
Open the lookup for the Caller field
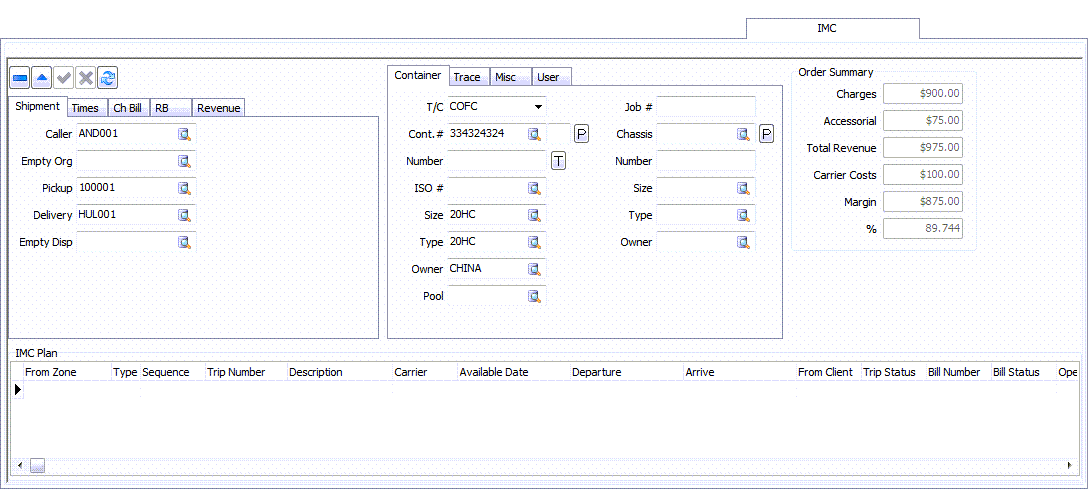(x=185, y=134)
